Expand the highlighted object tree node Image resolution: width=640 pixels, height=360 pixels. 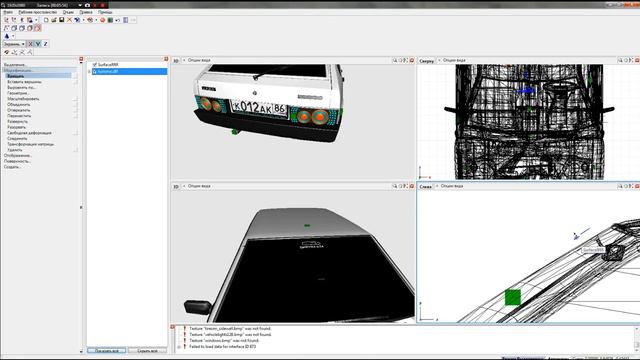click(x=89, y=71)
